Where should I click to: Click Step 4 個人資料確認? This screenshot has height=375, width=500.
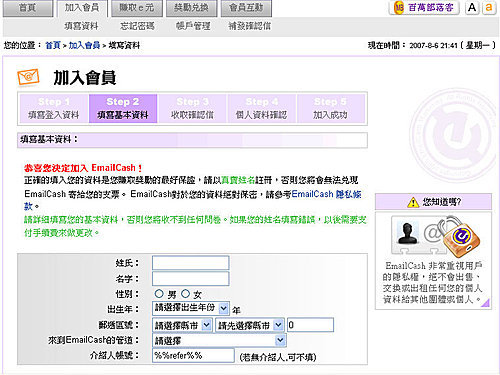pos(261,109)
